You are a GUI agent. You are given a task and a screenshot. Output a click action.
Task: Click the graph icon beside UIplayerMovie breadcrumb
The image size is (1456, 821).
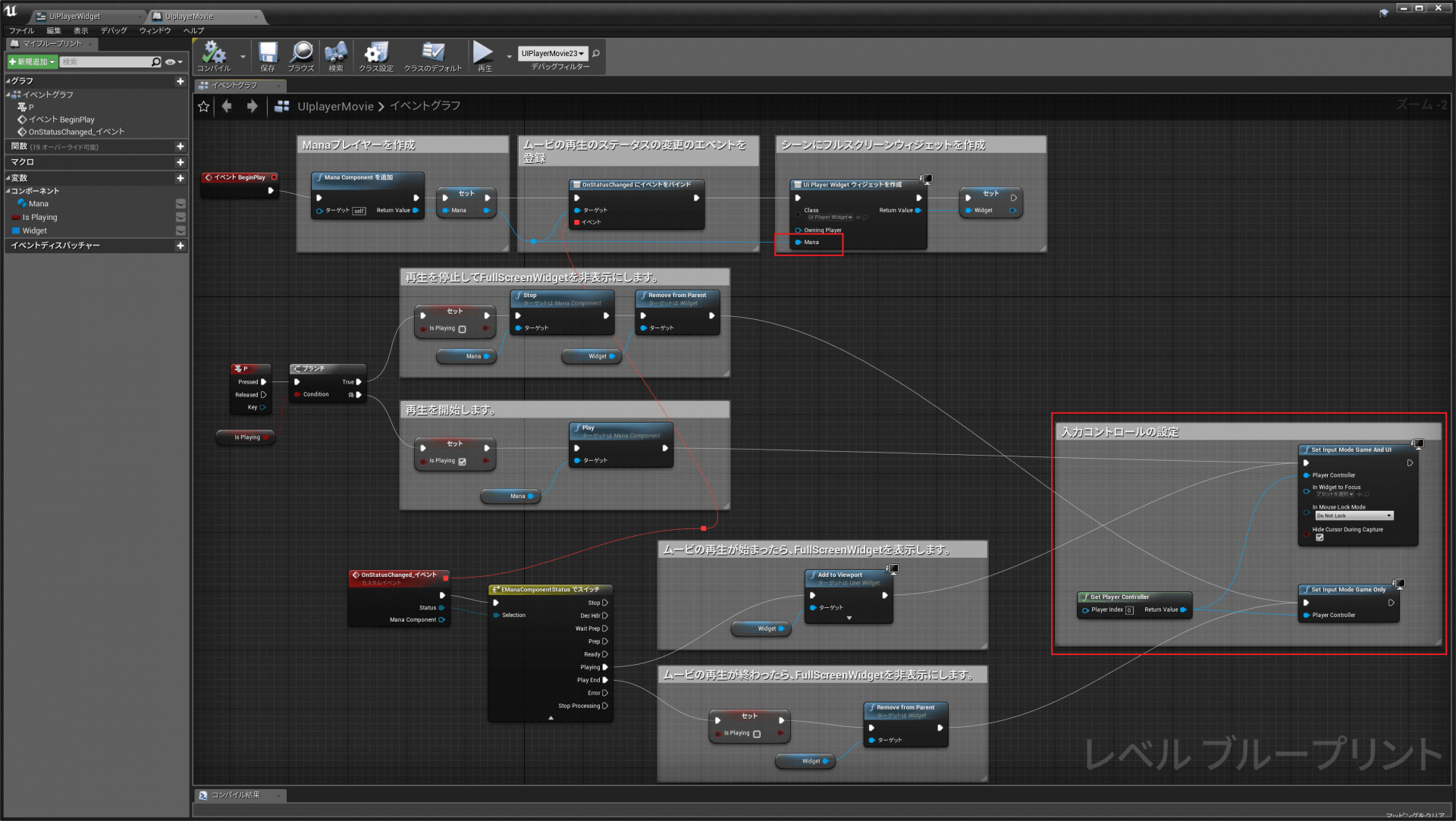(x=282, y=106)
